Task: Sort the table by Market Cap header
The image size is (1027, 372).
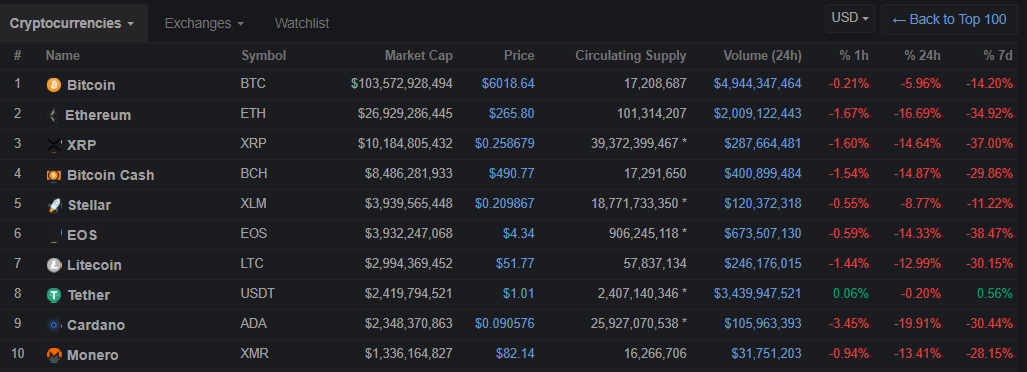Action: 419,56
